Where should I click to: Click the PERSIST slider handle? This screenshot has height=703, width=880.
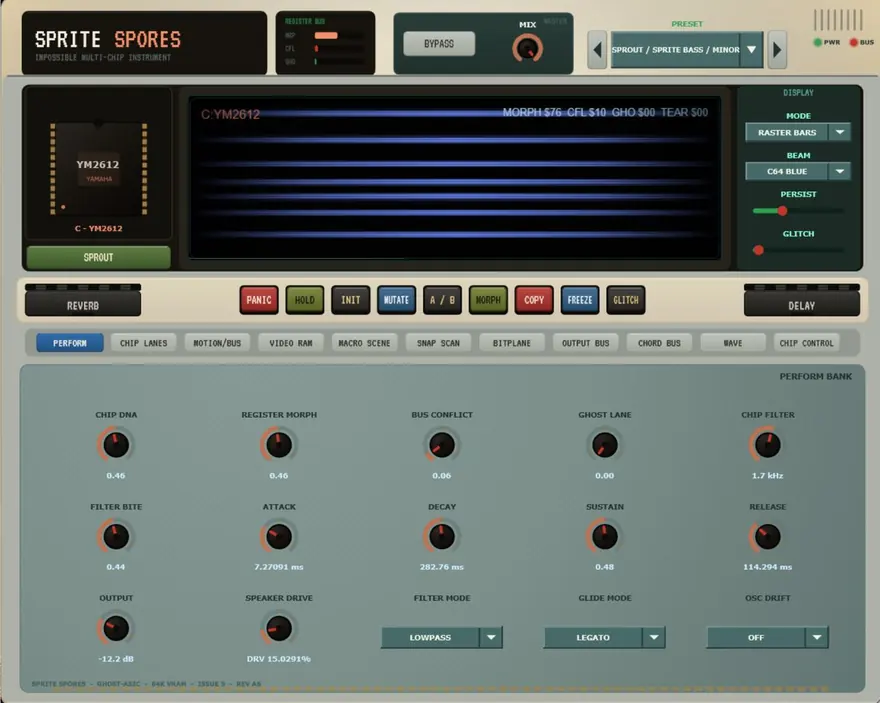(782, 211)
